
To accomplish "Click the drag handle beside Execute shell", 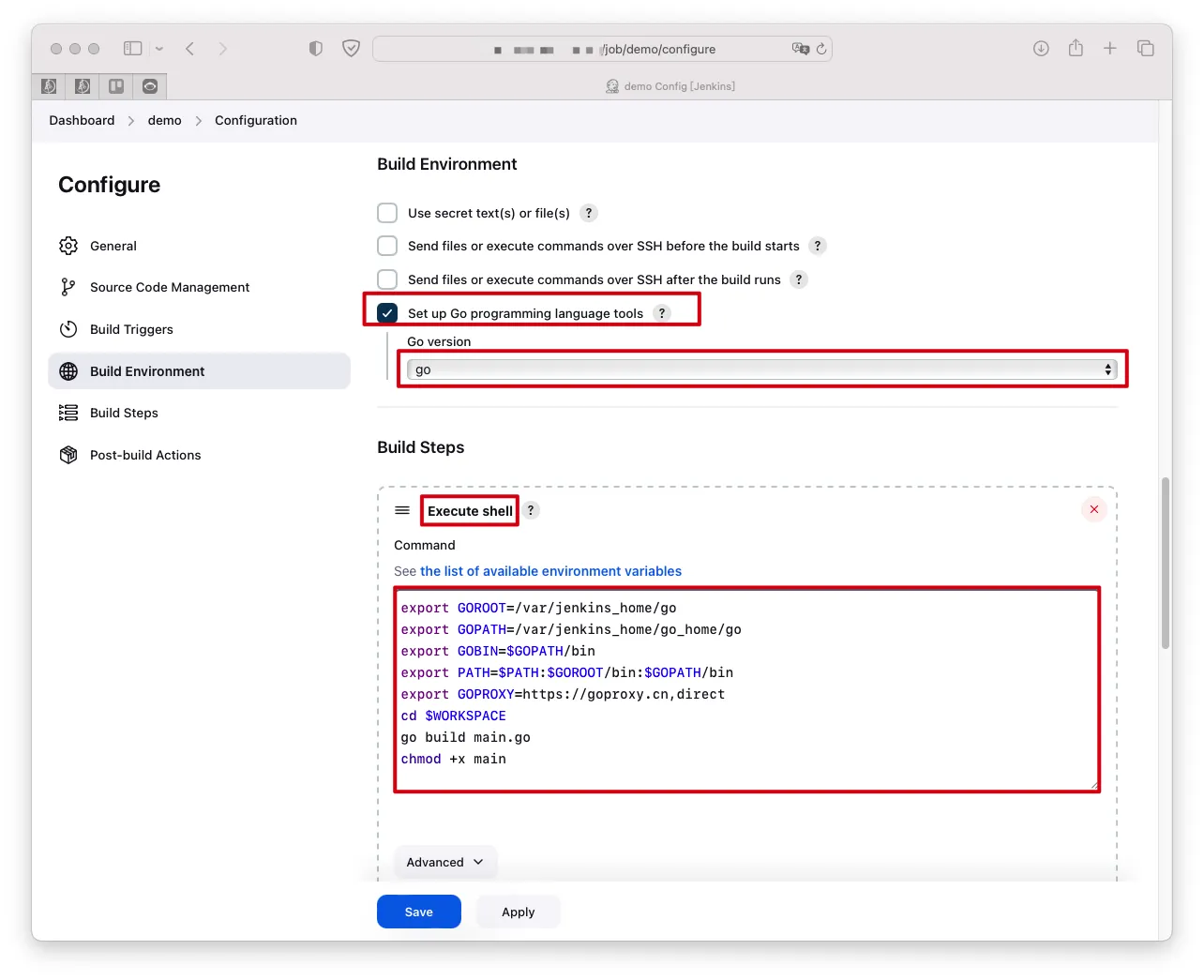I will (402, 510).
